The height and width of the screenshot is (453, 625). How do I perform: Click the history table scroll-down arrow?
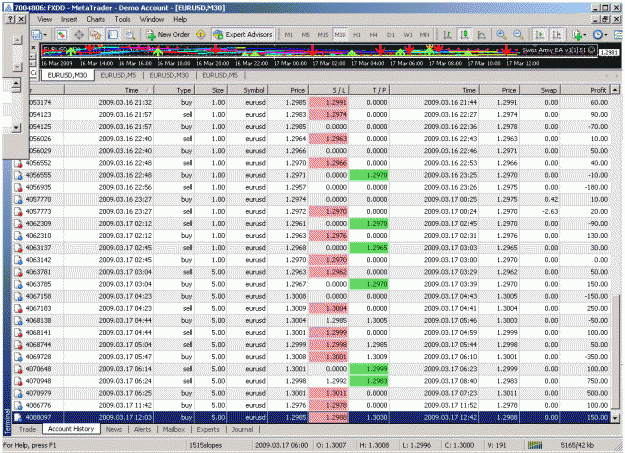(615, 418)
